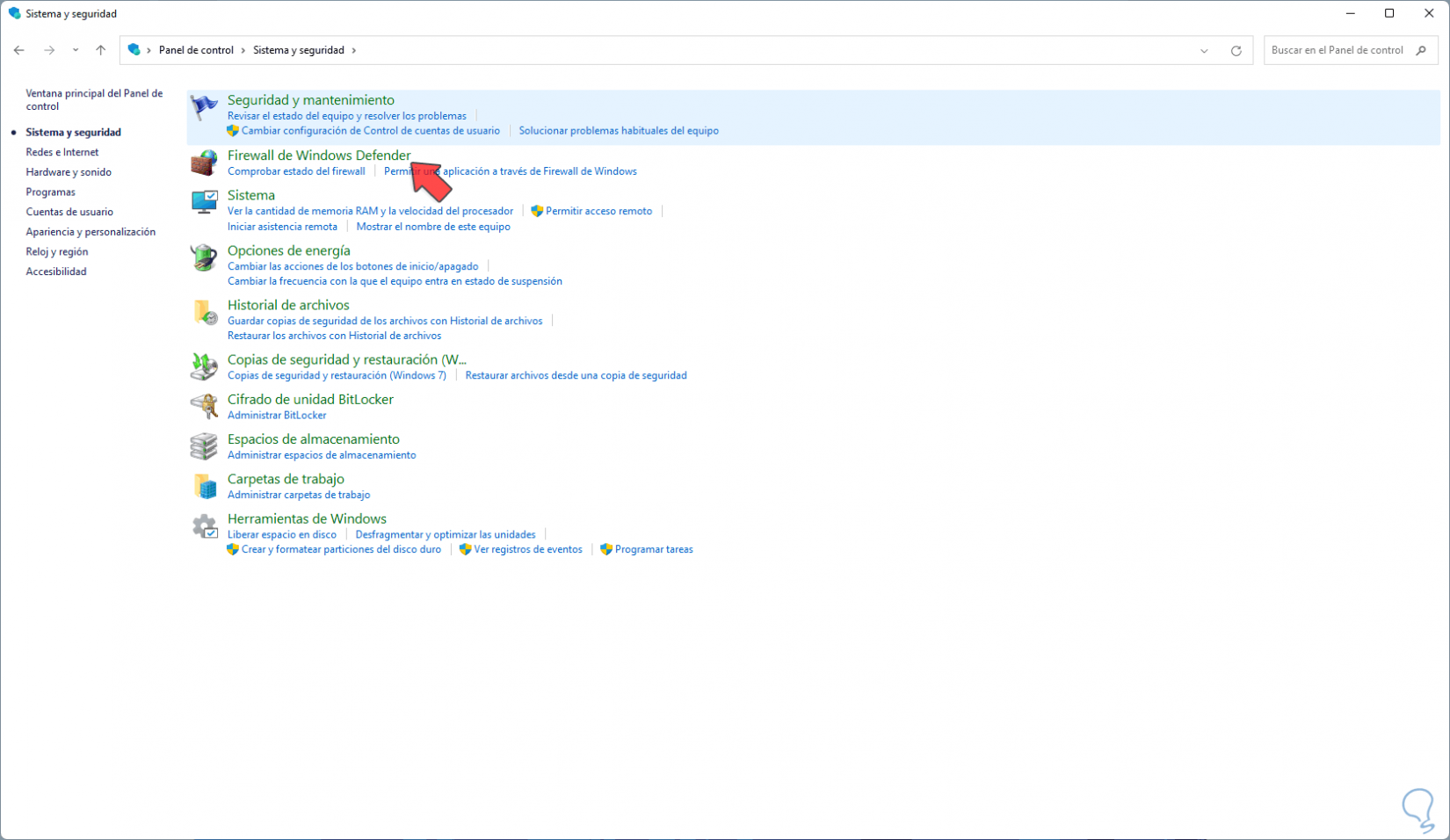The width and height of the screenshot is (1450, 840).
Task: Click Ver la cantidad de memoria RAM link
Action: click(x=370, y=211)
